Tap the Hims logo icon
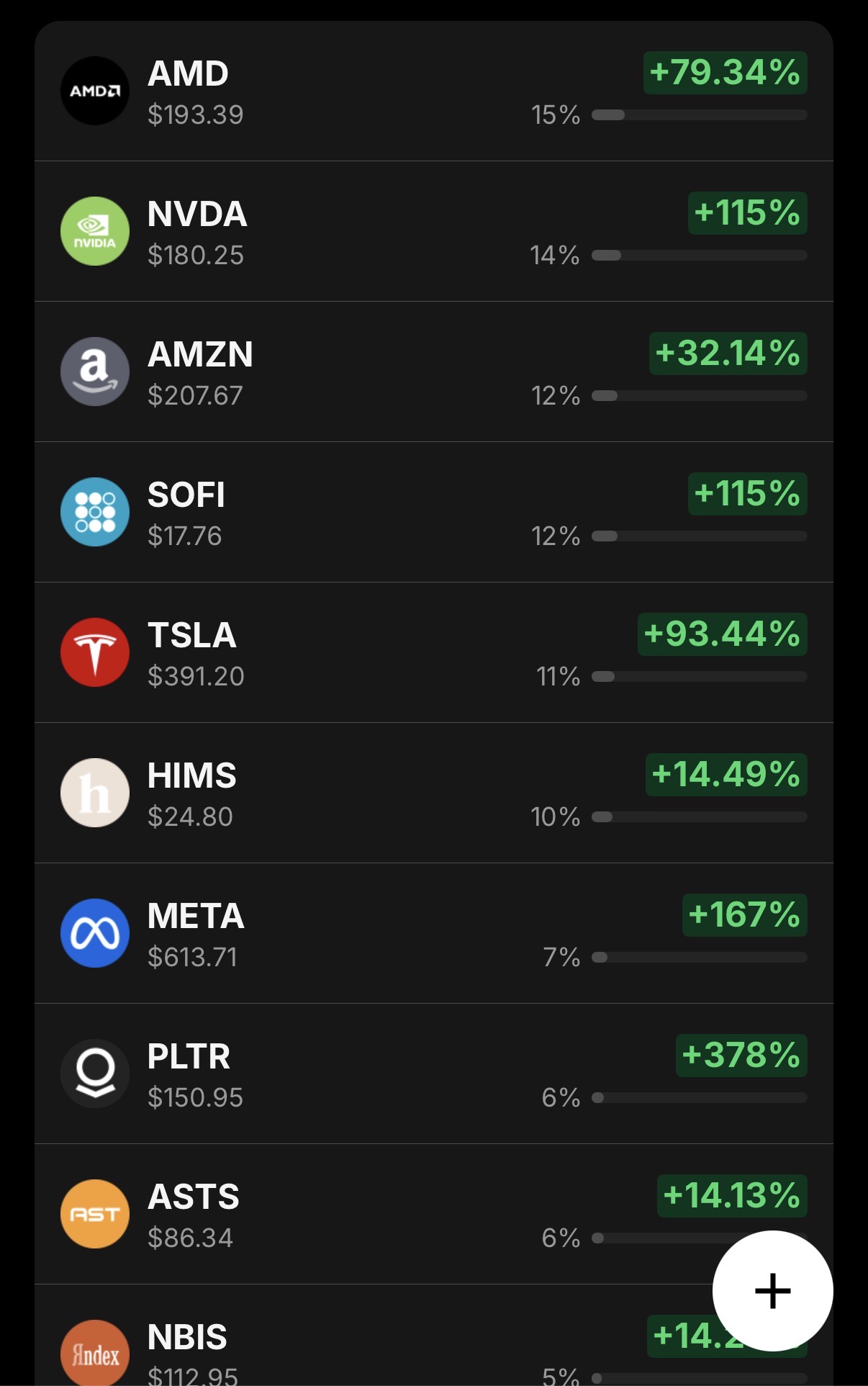 click(x=95, y=793)
